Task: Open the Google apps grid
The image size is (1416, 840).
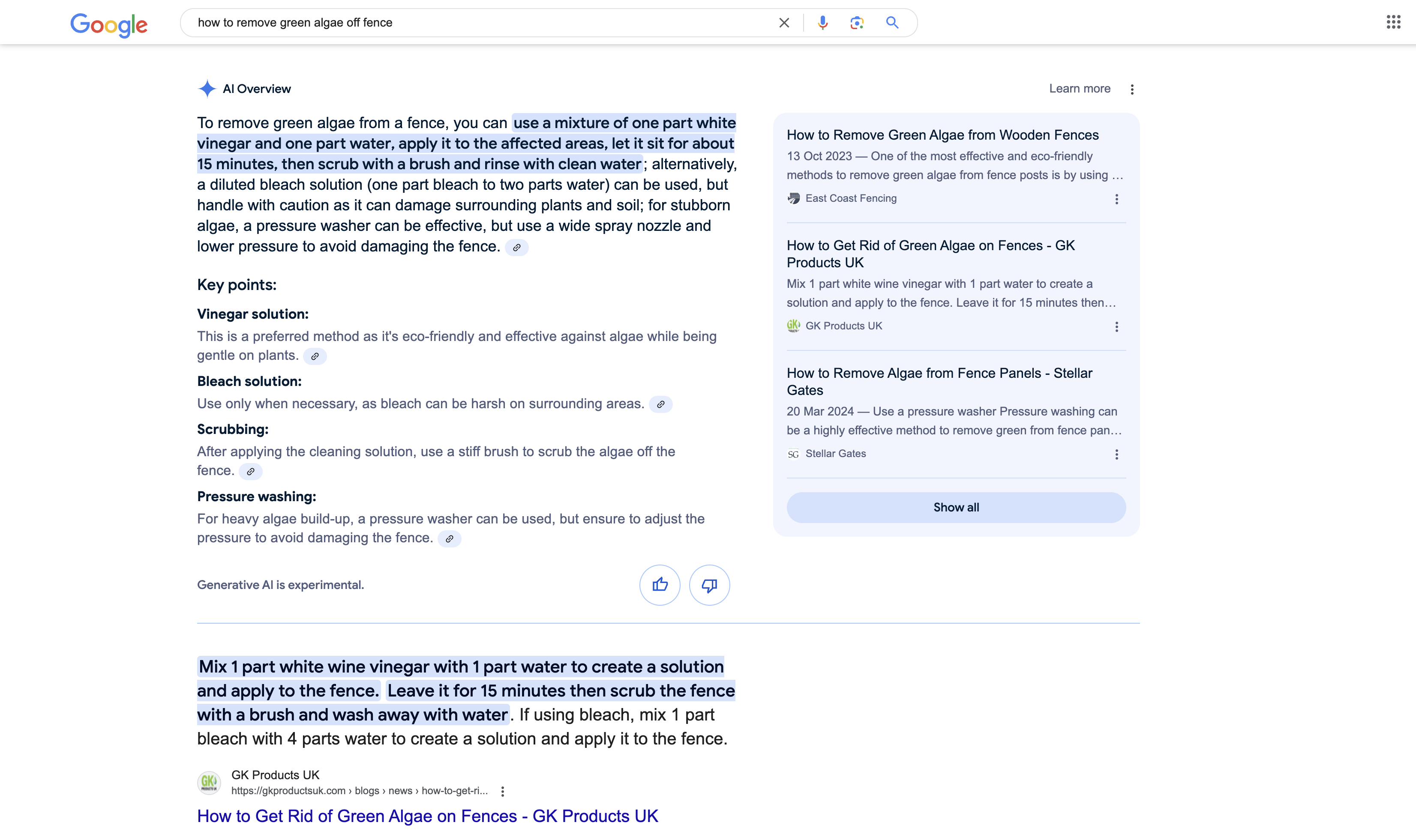Action: point(1393,22)
